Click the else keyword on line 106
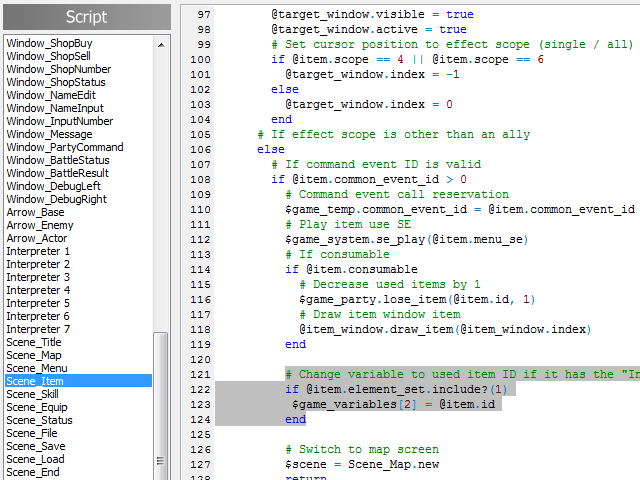The height and width of the screenshot is (480, 640). pyautogui.click(x=271, y=149)
